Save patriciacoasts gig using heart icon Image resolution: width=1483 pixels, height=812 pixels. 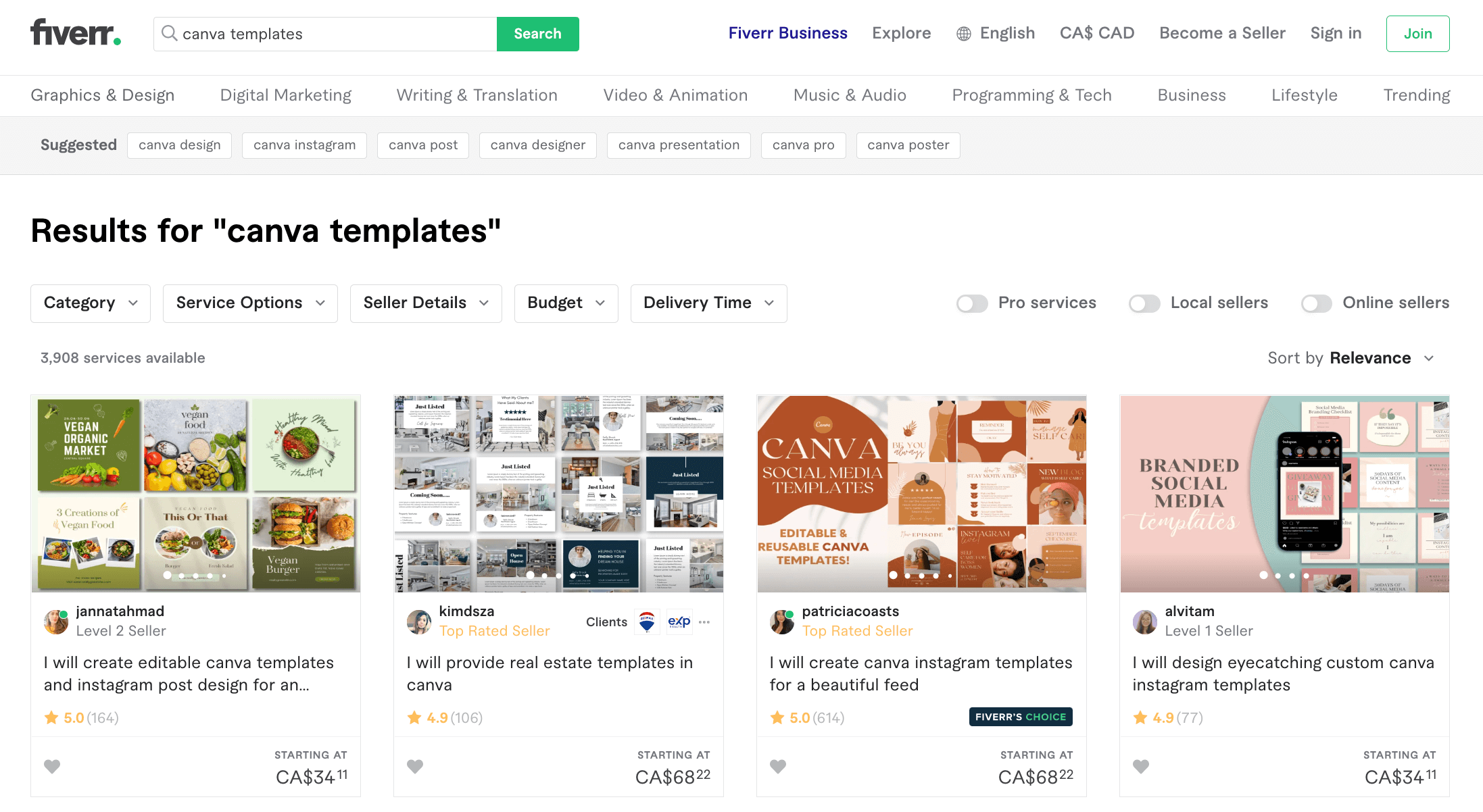pyautogui.click(x=778, y=766)
